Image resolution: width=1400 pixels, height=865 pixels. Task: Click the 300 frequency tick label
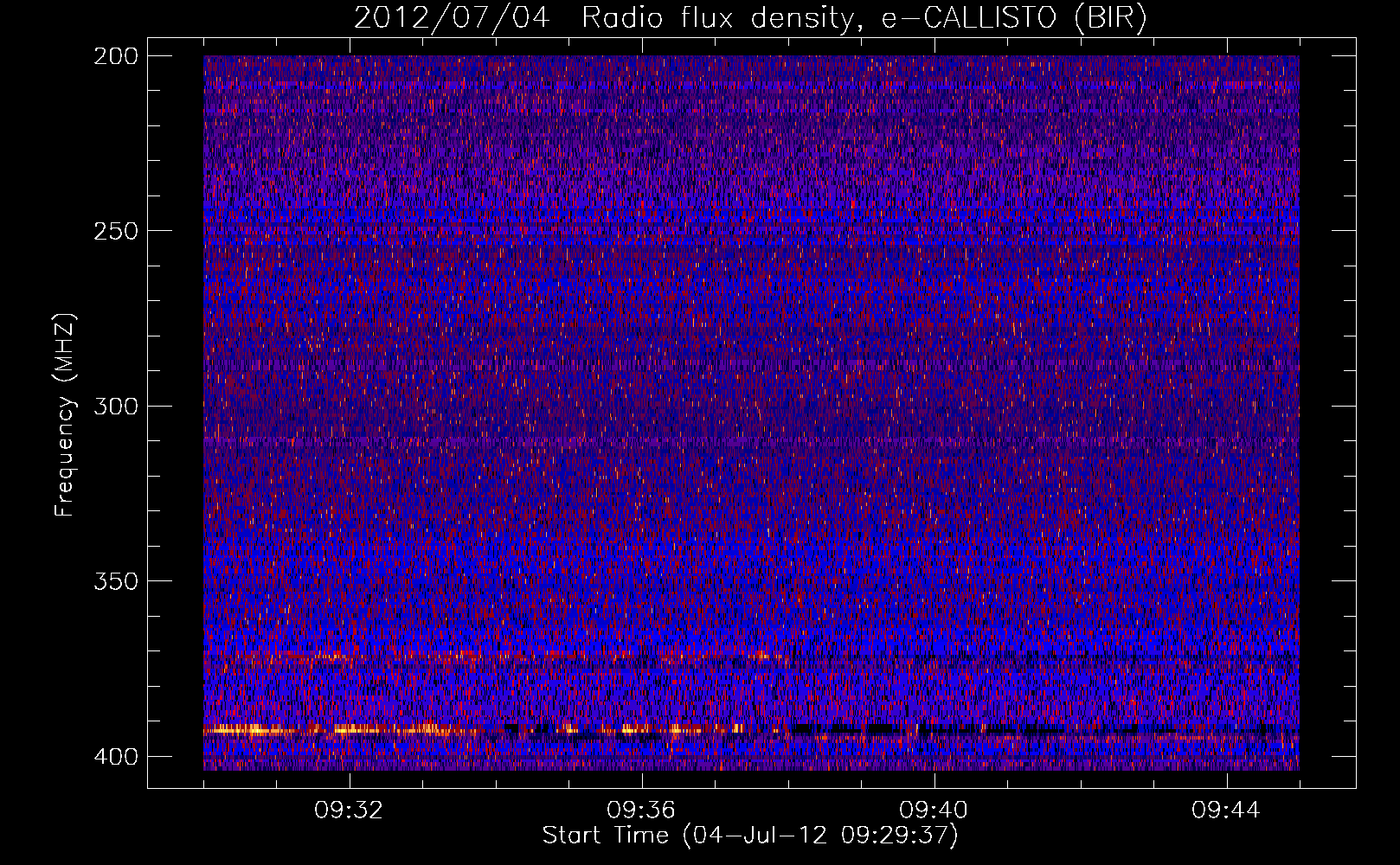[x=115, y=407]
